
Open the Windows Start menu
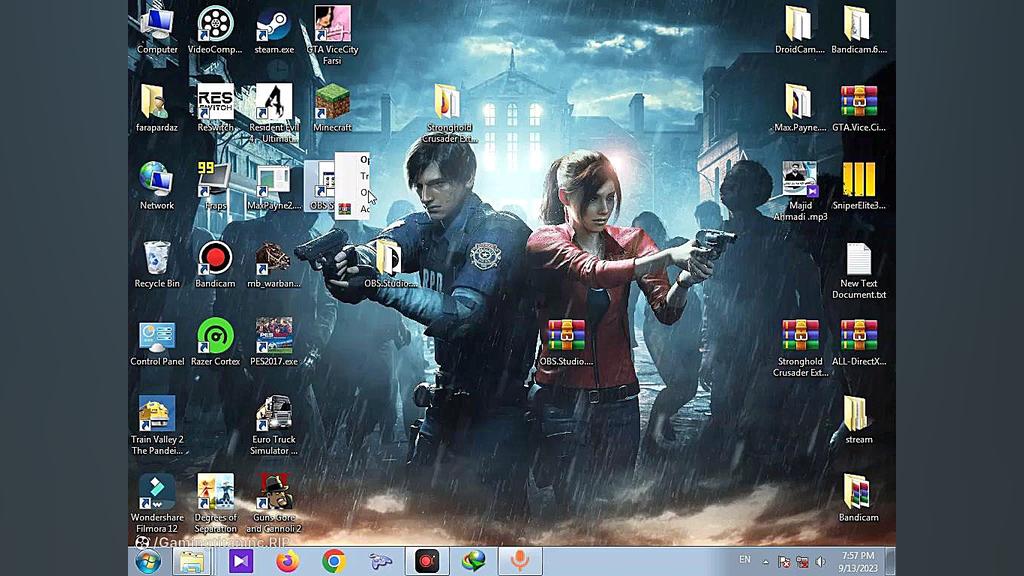149,562
